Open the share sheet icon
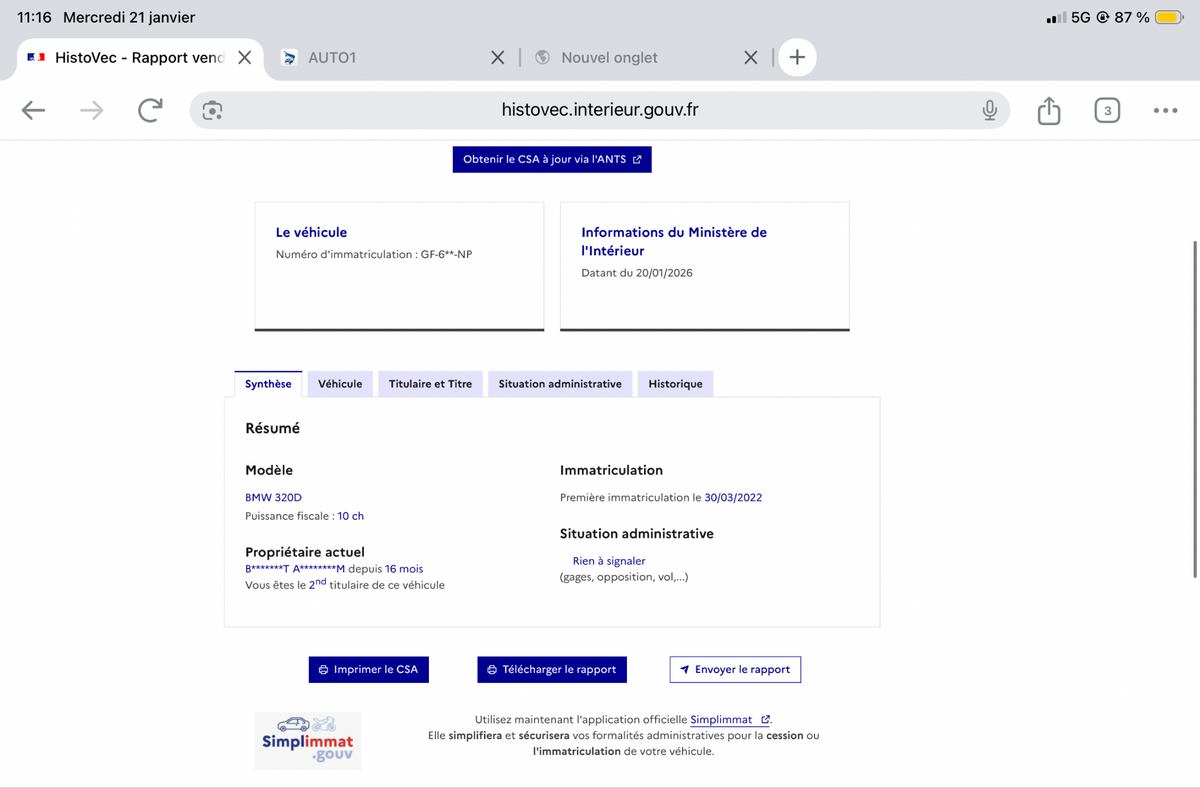 [1048, 110]
